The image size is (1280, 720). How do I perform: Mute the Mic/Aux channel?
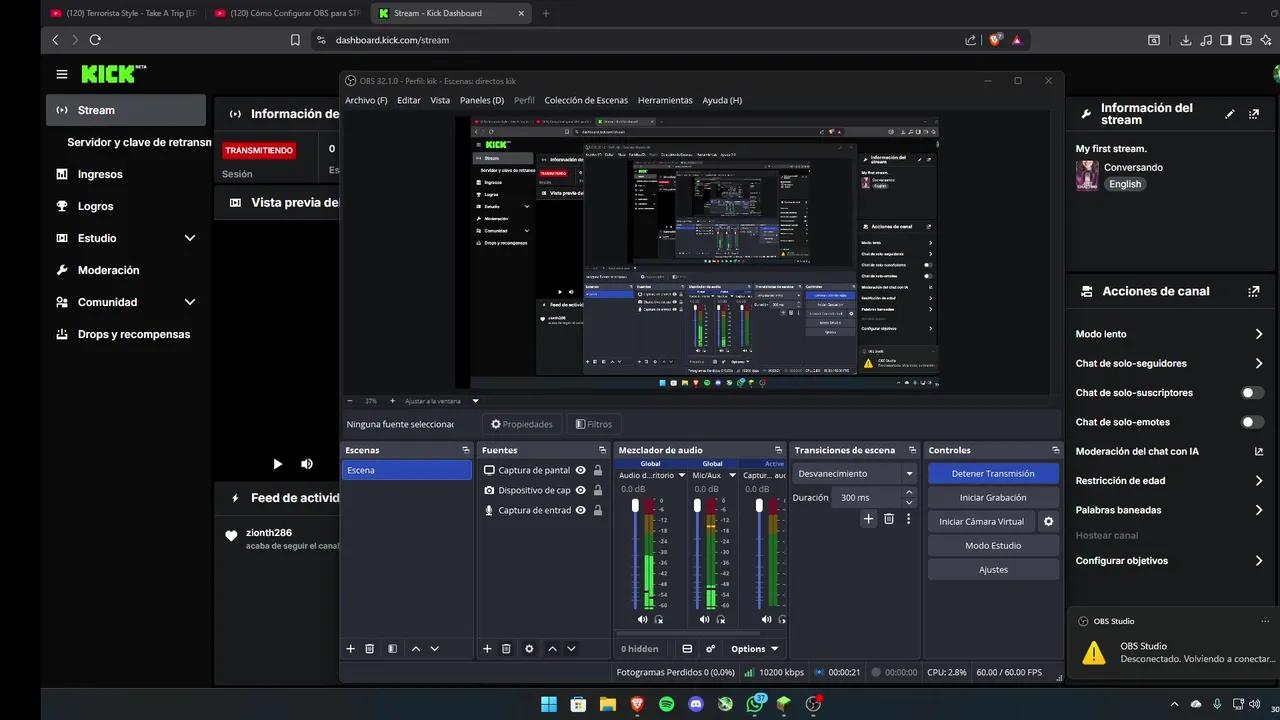[x=703, y=620]
